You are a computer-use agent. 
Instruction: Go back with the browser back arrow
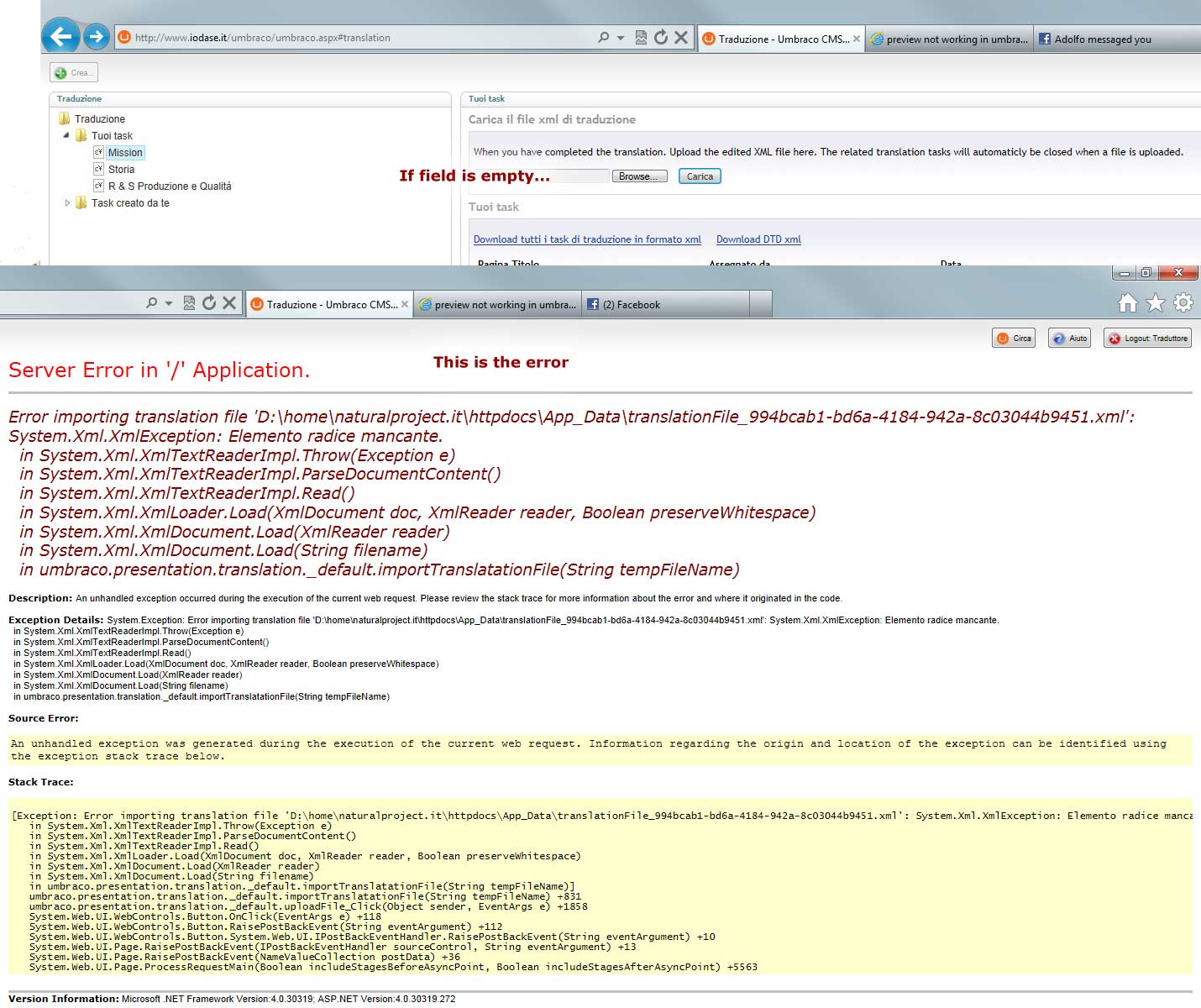pos(60,36)
